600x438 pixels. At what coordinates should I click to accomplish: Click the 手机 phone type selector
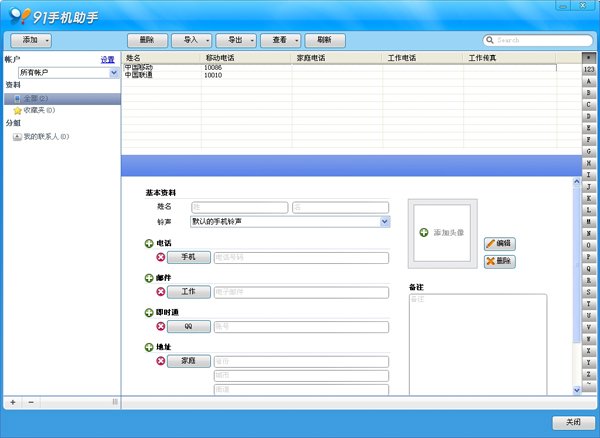(x=189, y=257)
